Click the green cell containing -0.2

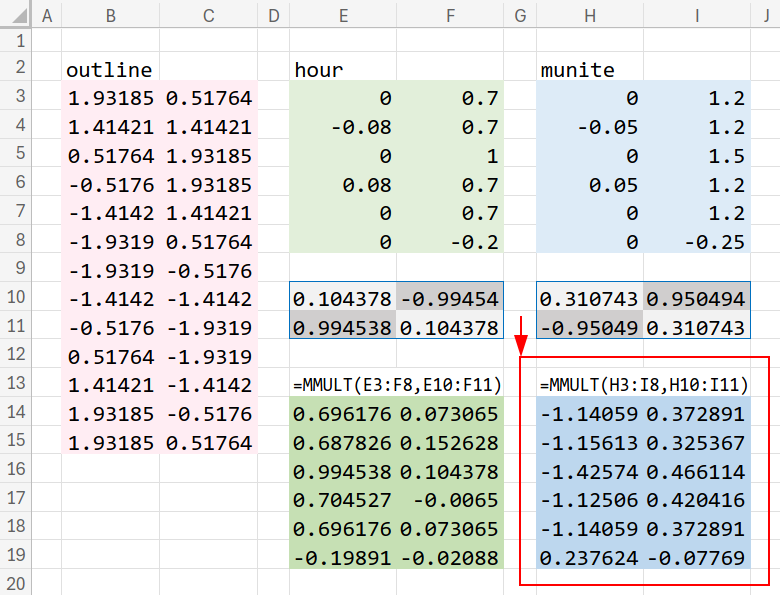(450, 241)
